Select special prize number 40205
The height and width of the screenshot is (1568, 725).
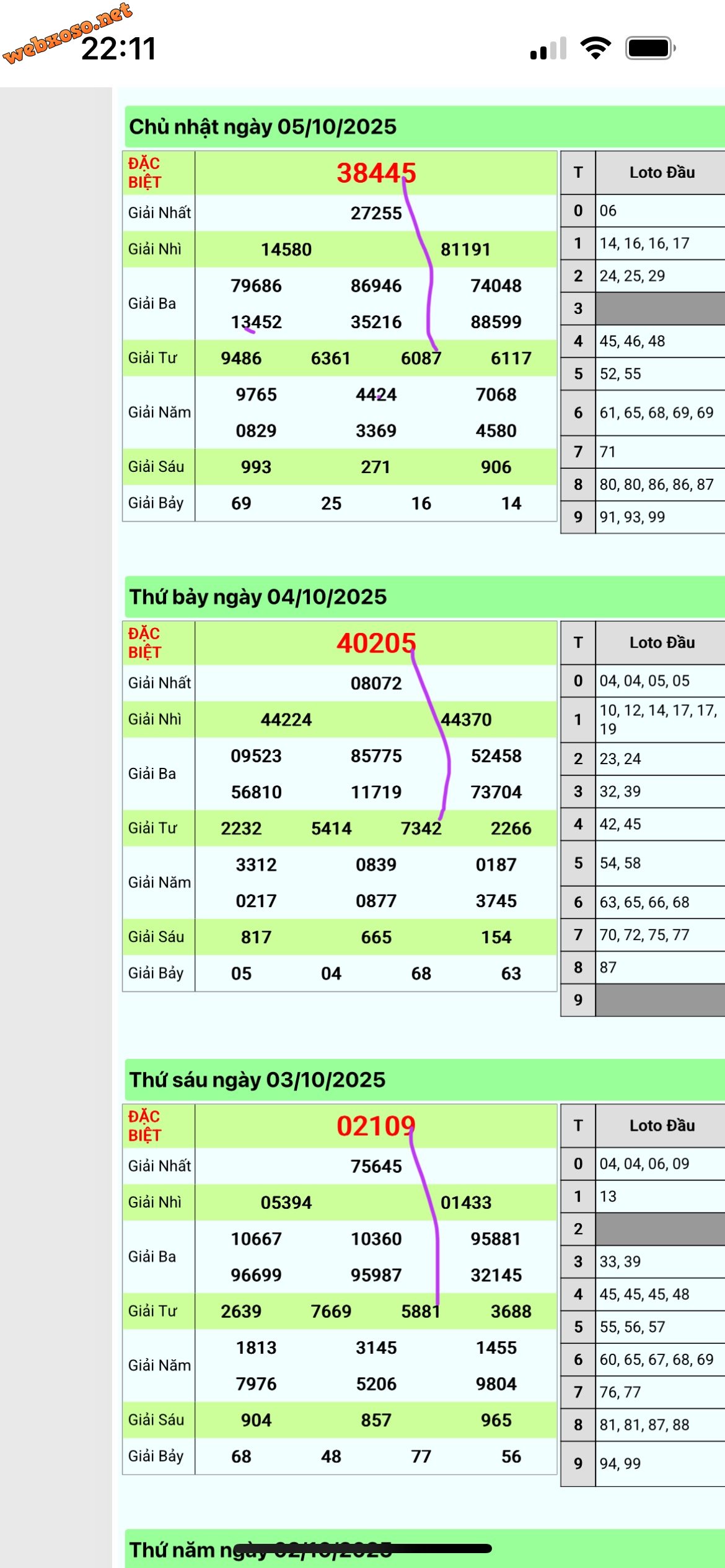pos(376,643)
